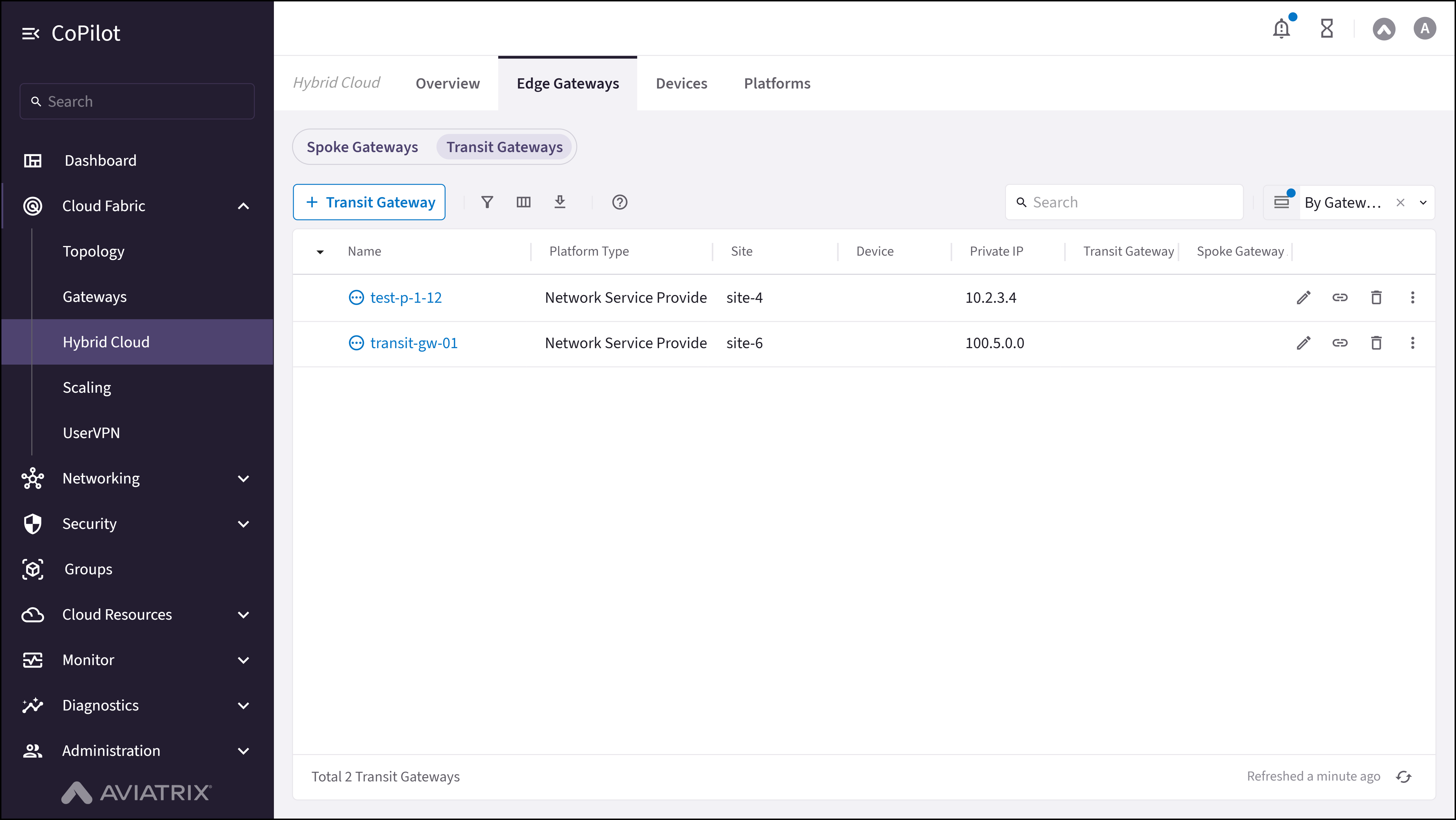Refresh the table from the bottom right
The height and width of the screenshot is (820, 1456).
click(x=1404, y=777)
